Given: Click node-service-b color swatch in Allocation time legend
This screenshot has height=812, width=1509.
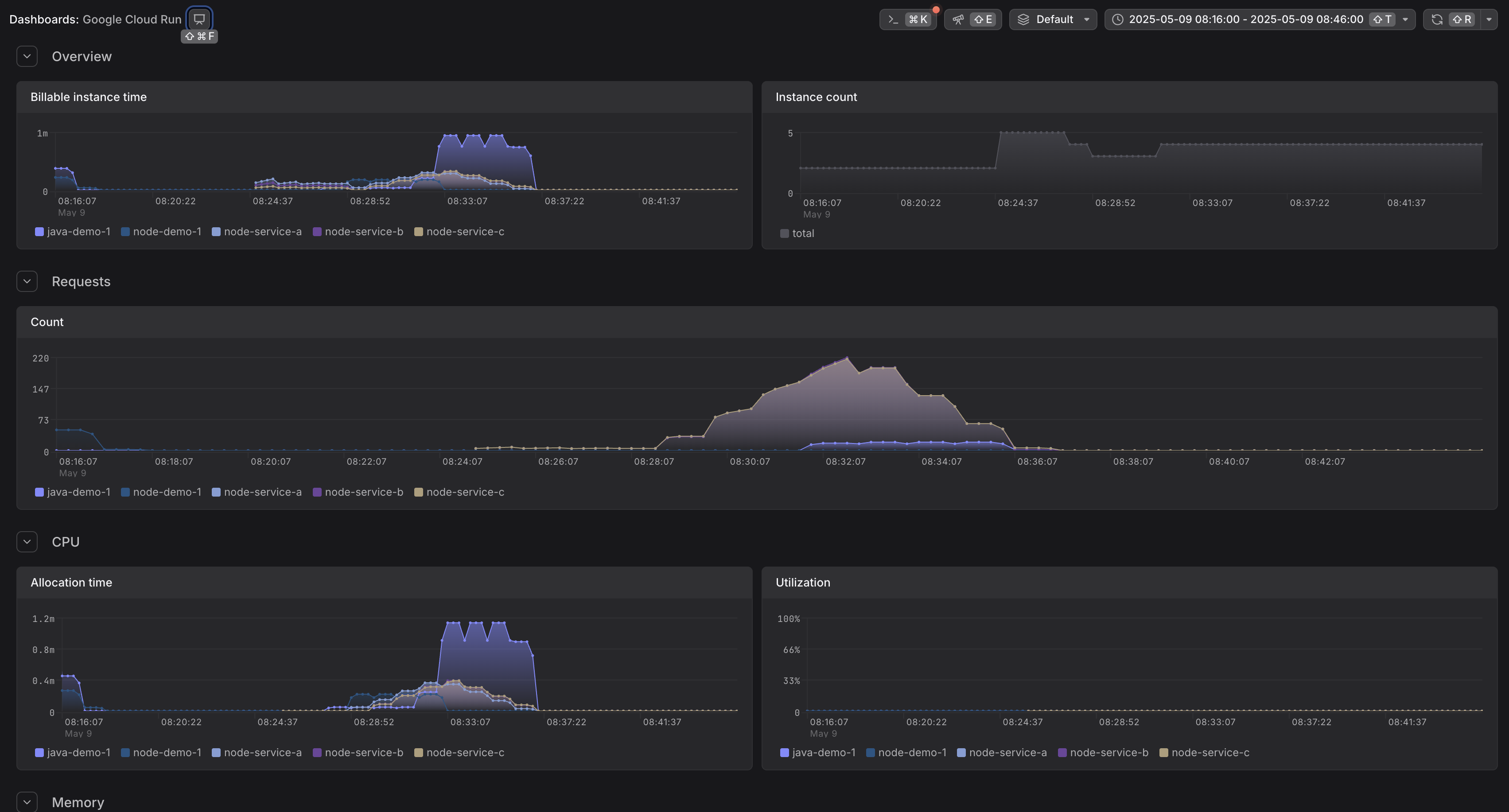Looking at the screenshot, I should pyautogui.click(x=317, y=752).
